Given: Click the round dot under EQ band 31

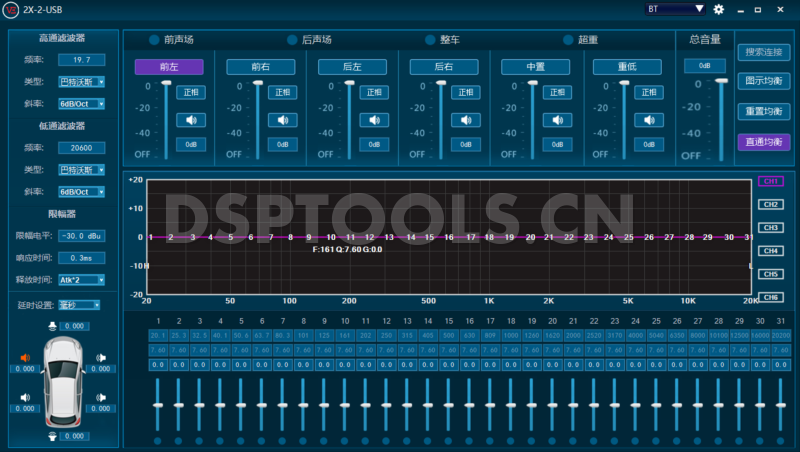Looking at the screenshot, I should click(x=780, y=441).
